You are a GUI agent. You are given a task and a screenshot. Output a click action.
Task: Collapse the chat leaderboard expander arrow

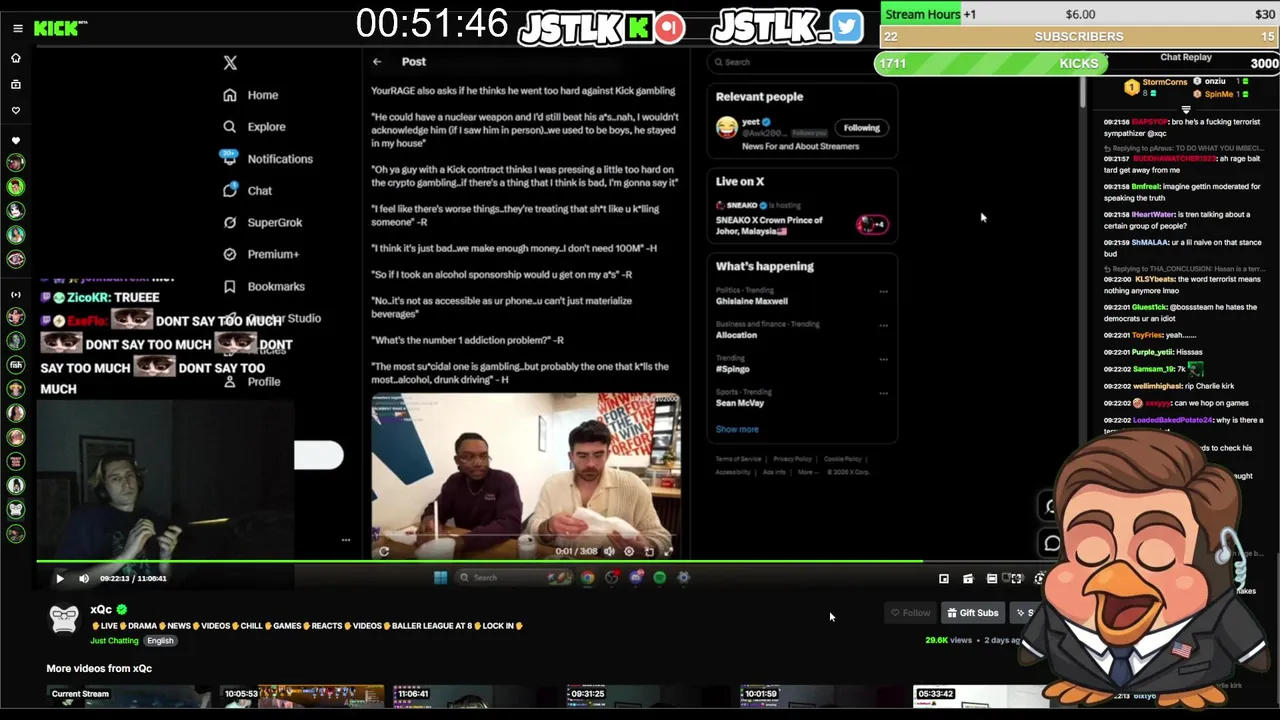click(1186, 110)
